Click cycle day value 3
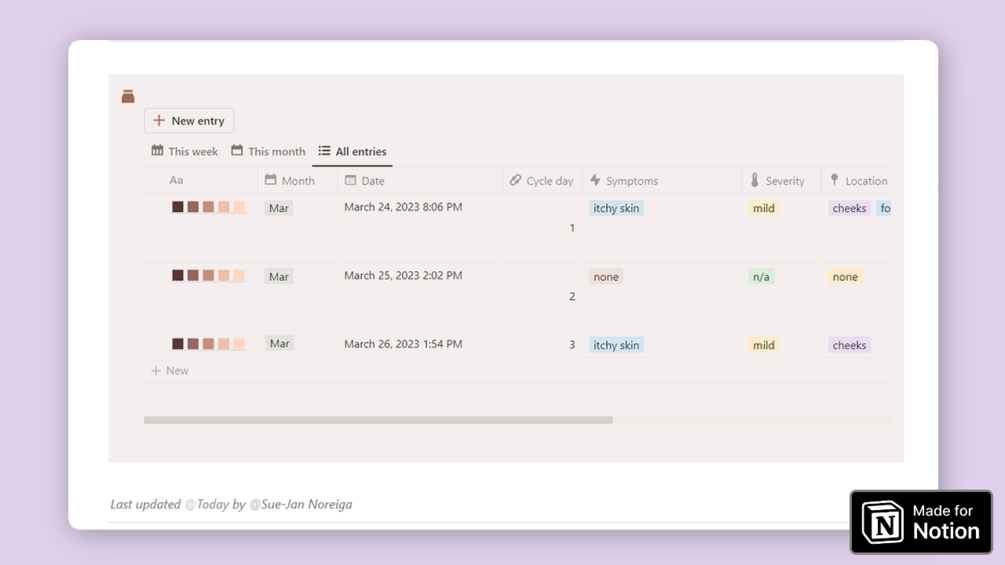The height and width of the screenshot is (565, 1005). 572,345
